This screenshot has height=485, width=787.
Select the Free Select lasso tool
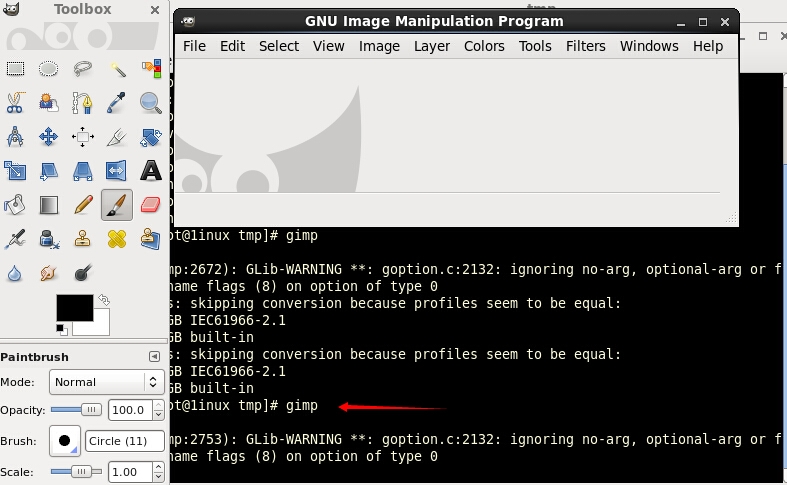pyautogui.click(x=83, y=68)
